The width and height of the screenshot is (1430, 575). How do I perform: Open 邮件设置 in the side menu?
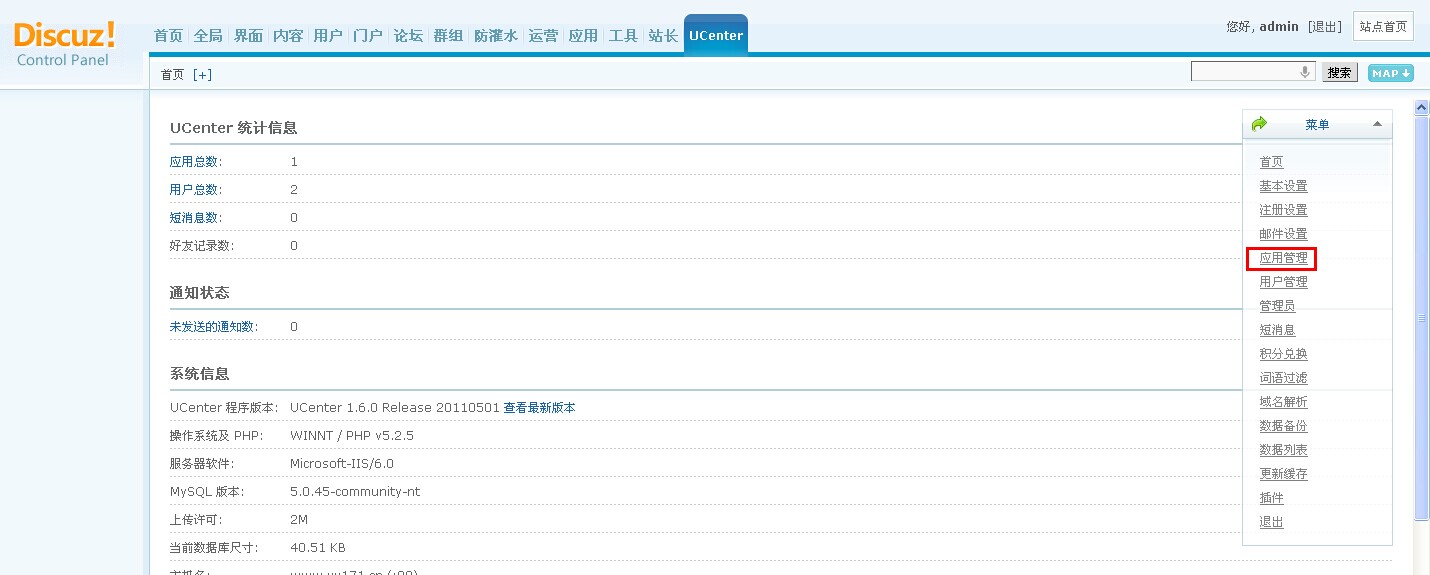[x=1283, y=234]
